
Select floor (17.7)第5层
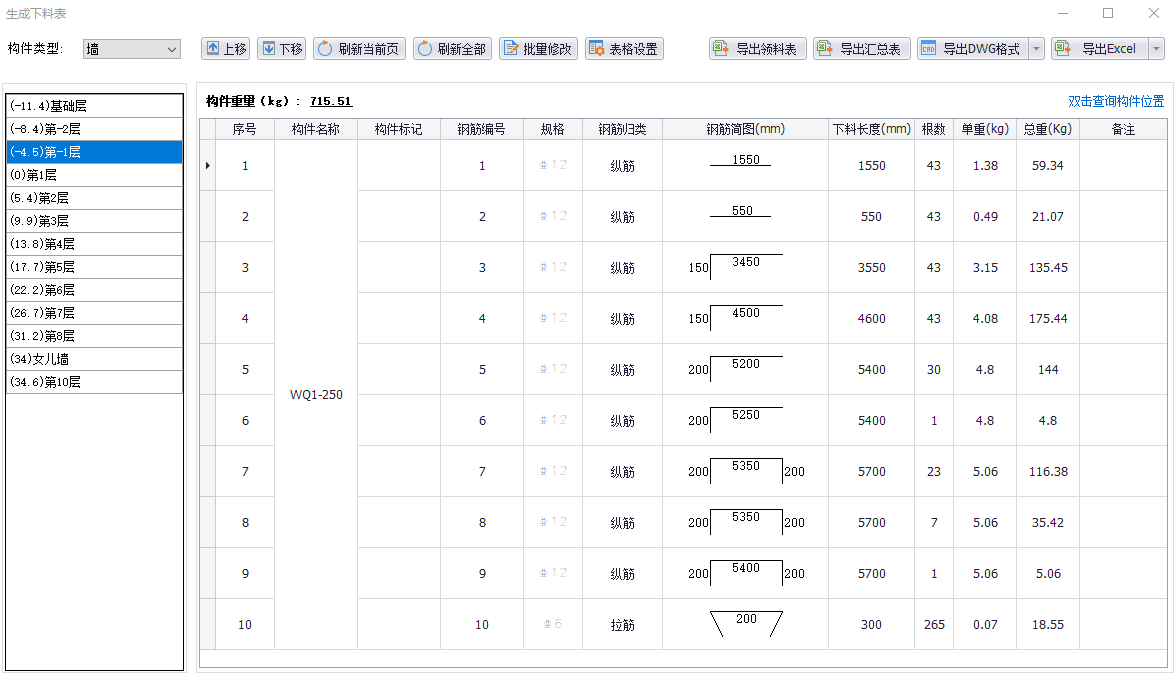[x=94, y=267]
